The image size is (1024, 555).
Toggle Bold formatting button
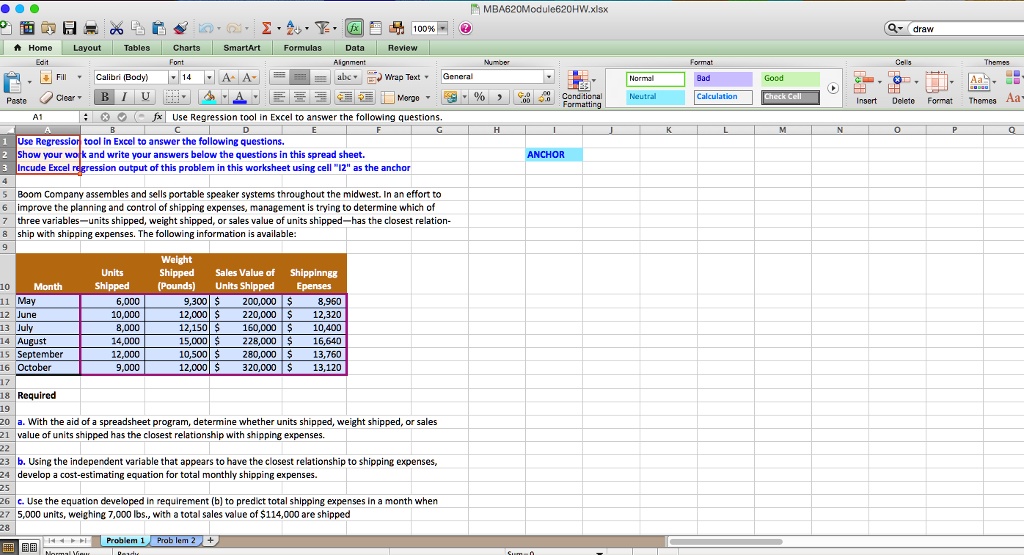pos(104,97)
